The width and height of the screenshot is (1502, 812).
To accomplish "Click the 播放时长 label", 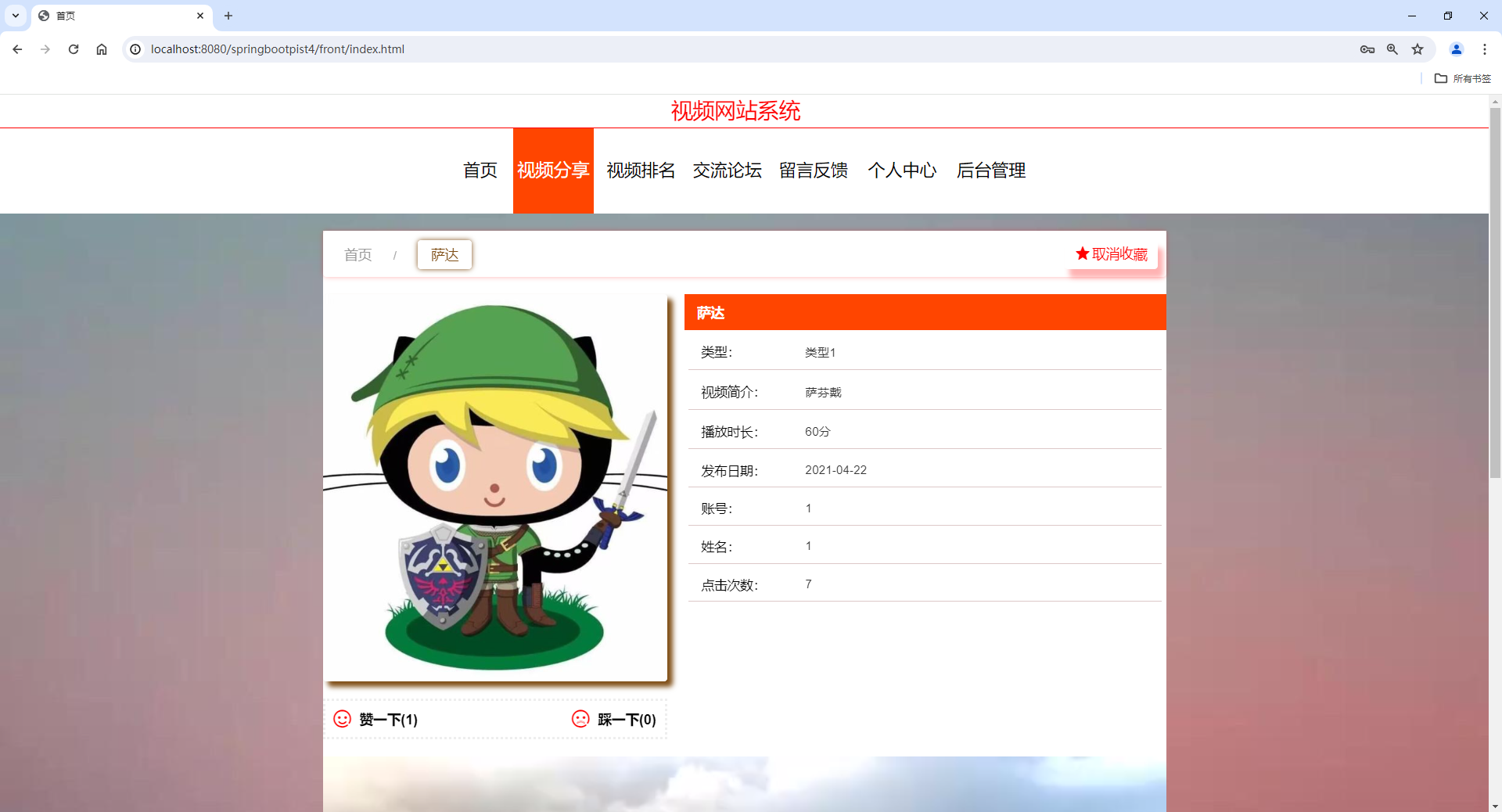I will [729, 432].
